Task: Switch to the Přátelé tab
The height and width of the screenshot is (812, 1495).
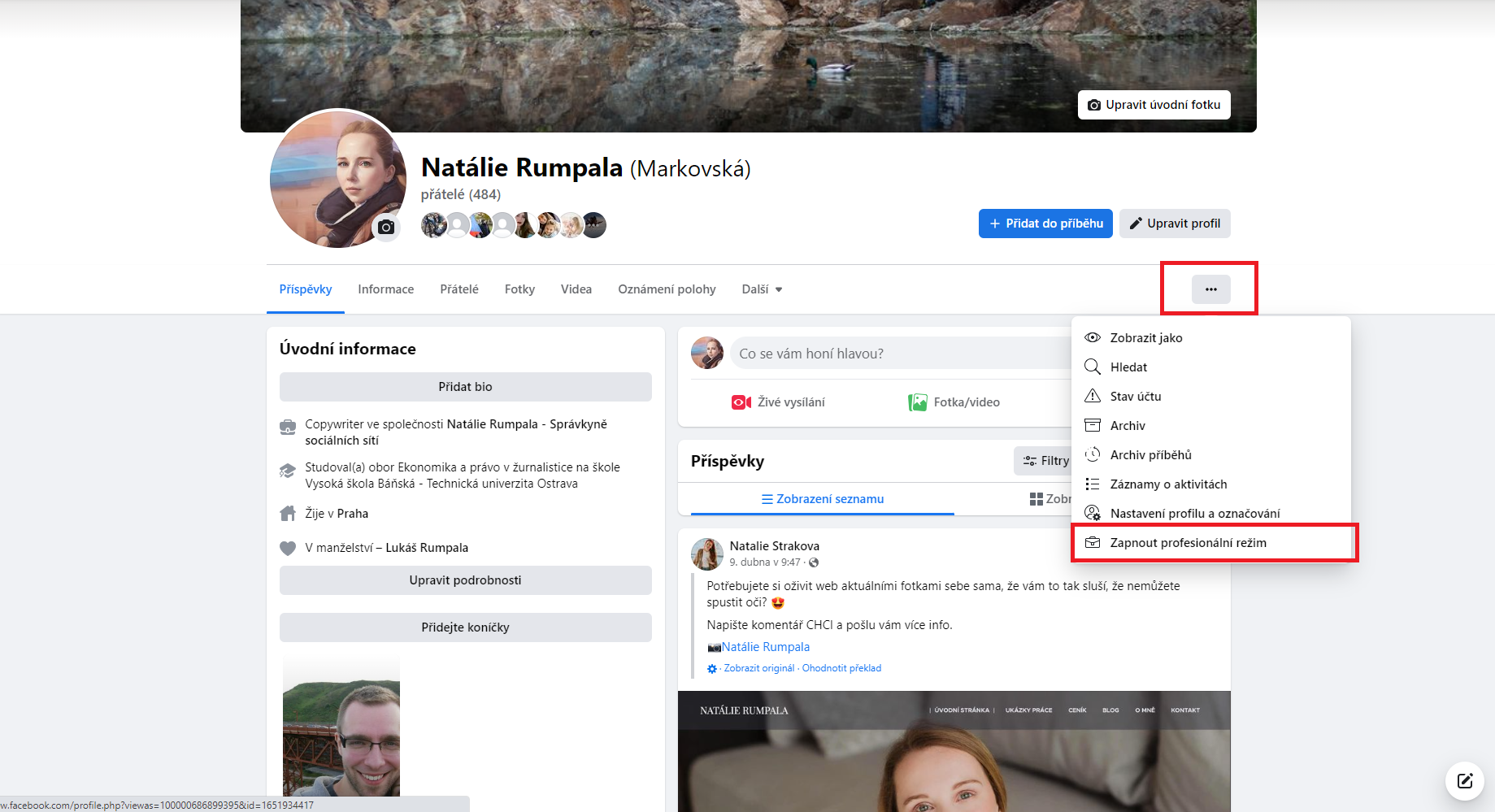Action: coord(459,289)
